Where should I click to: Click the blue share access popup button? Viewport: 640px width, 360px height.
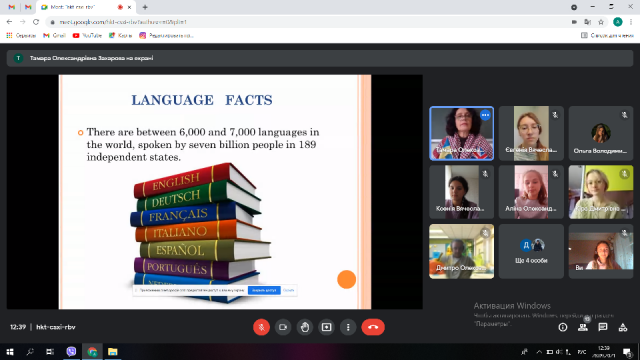264,290
